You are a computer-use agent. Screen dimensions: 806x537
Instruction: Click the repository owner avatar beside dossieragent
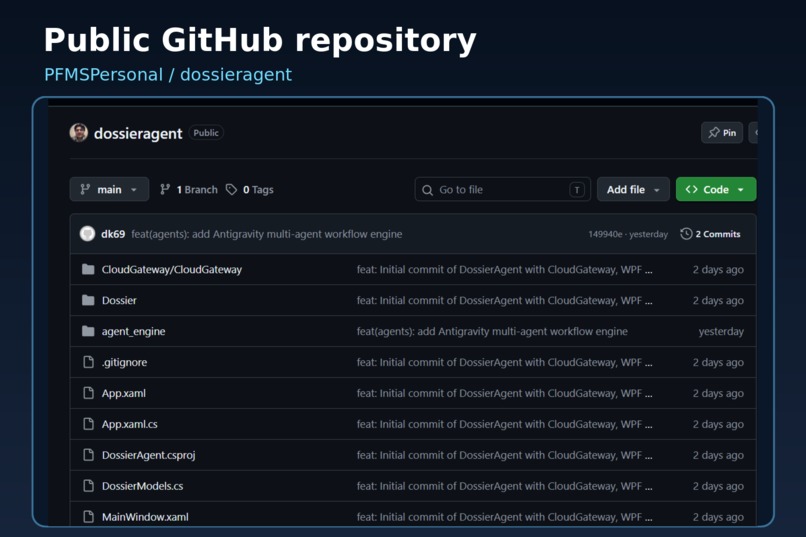[79, 133]
